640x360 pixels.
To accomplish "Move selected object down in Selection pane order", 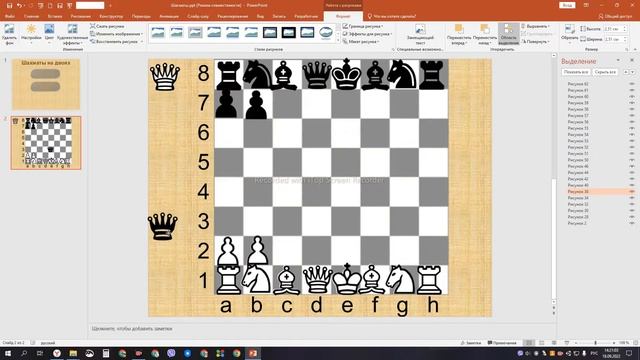I will coord(633,72).
